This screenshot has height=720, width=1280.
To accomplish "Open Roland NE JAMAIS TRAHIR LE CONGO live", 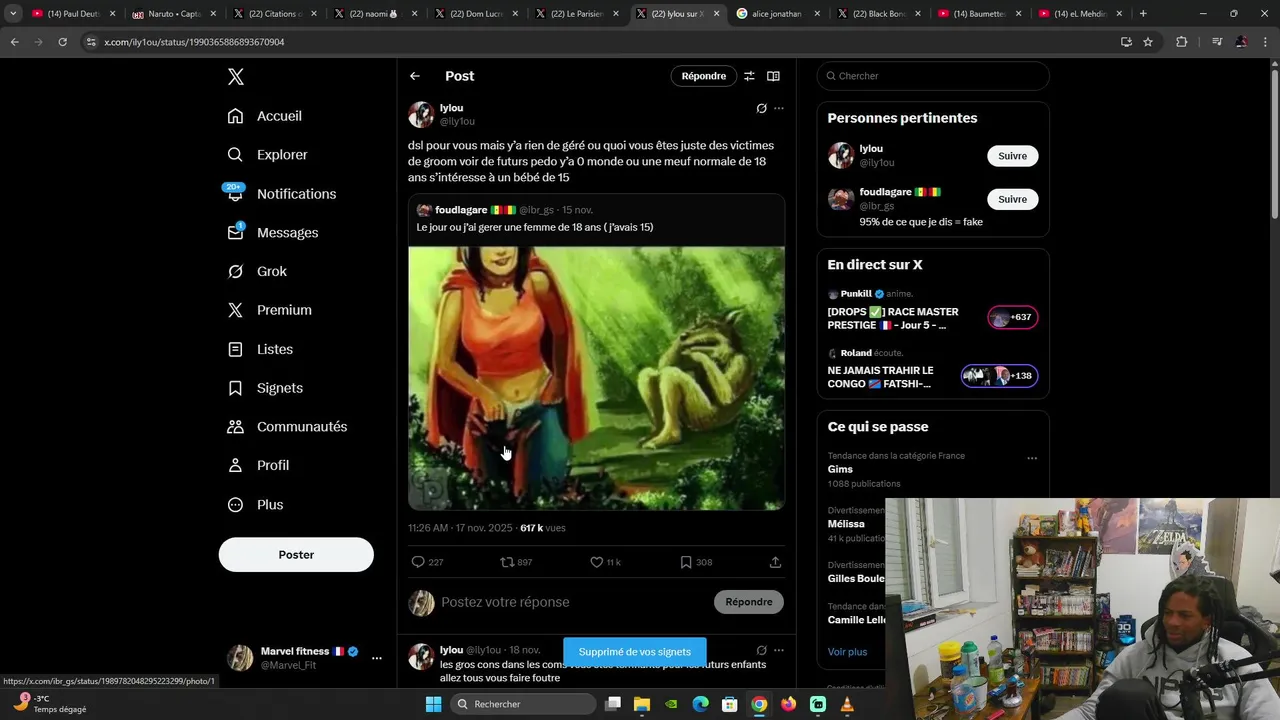I will [933, 369].
